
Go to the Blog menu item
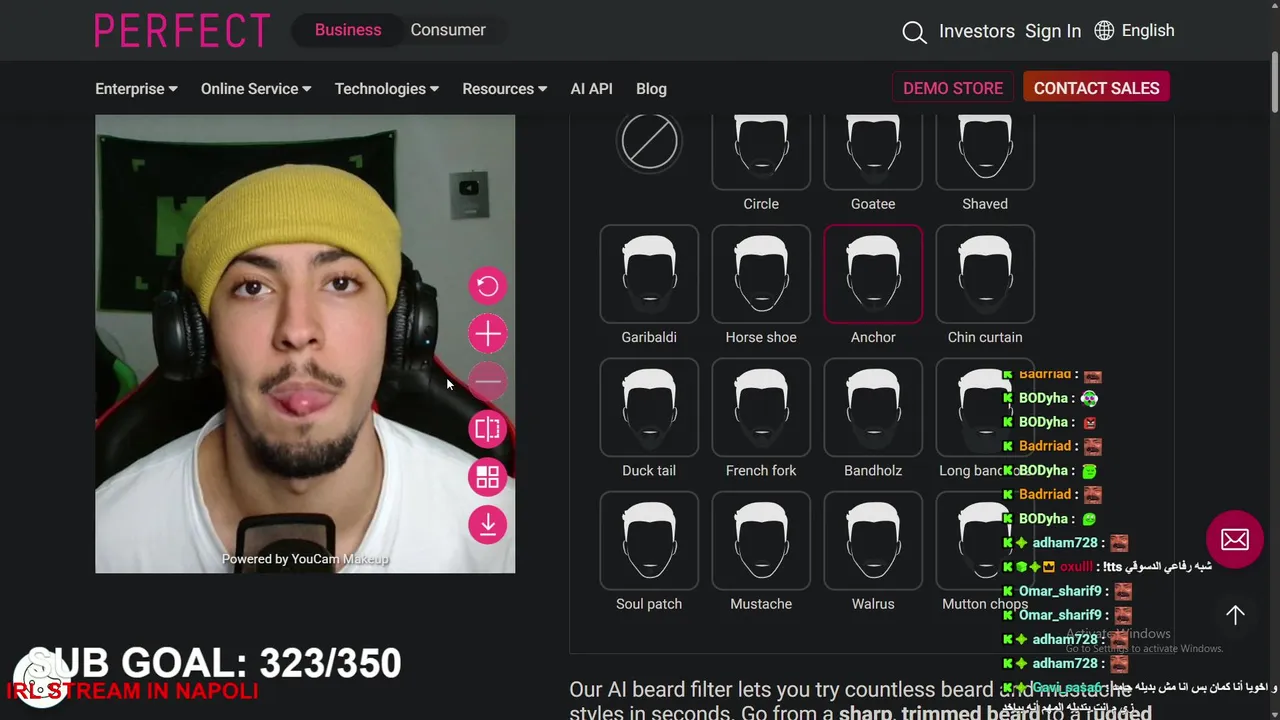[651, 89]
